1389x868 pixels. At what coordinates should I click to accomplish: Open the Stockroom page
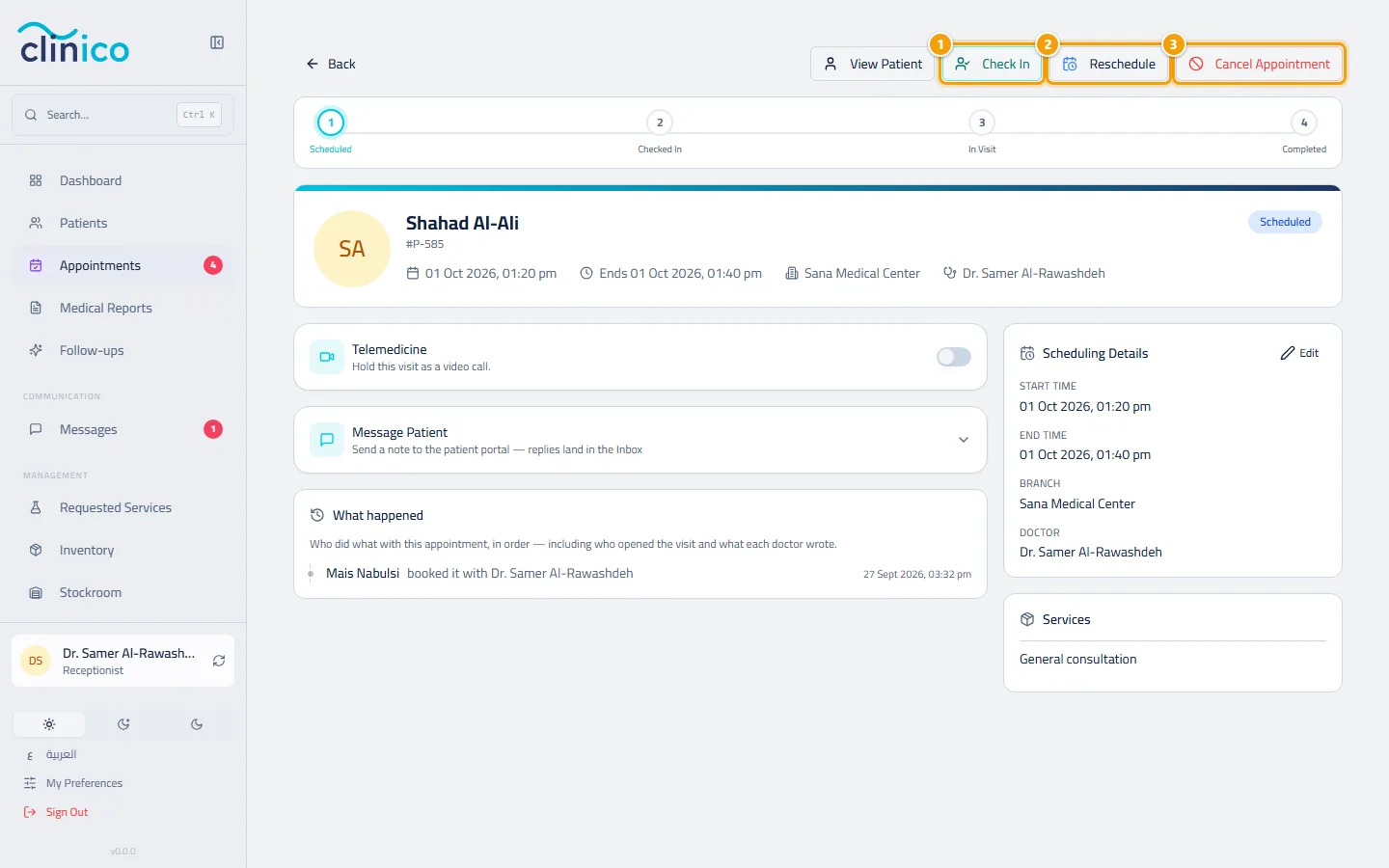point(123,592)
